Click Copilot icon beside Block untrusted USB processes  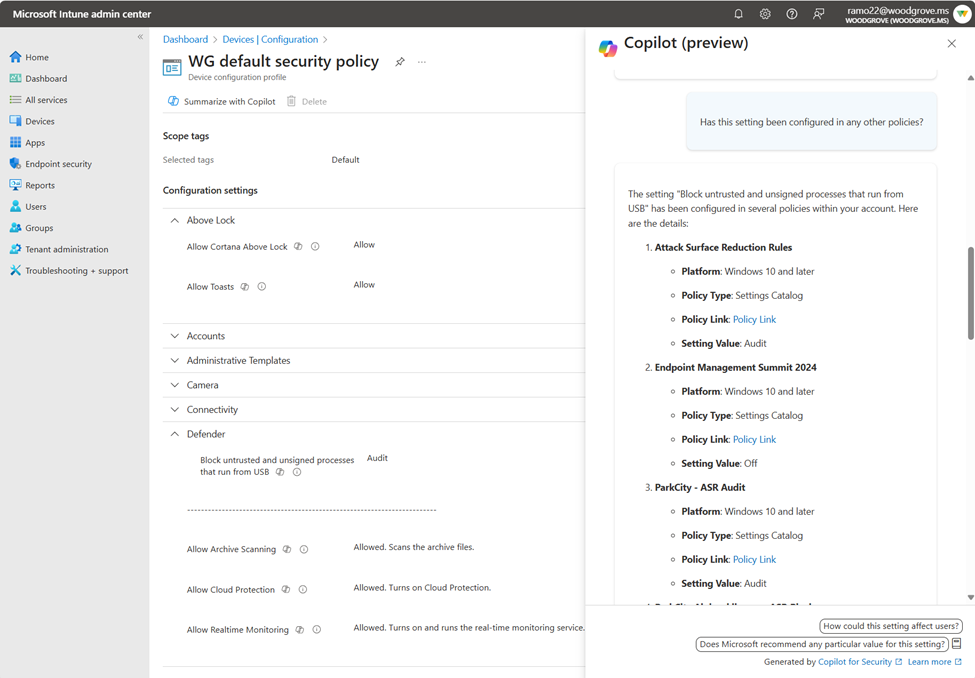pos(280,472)
